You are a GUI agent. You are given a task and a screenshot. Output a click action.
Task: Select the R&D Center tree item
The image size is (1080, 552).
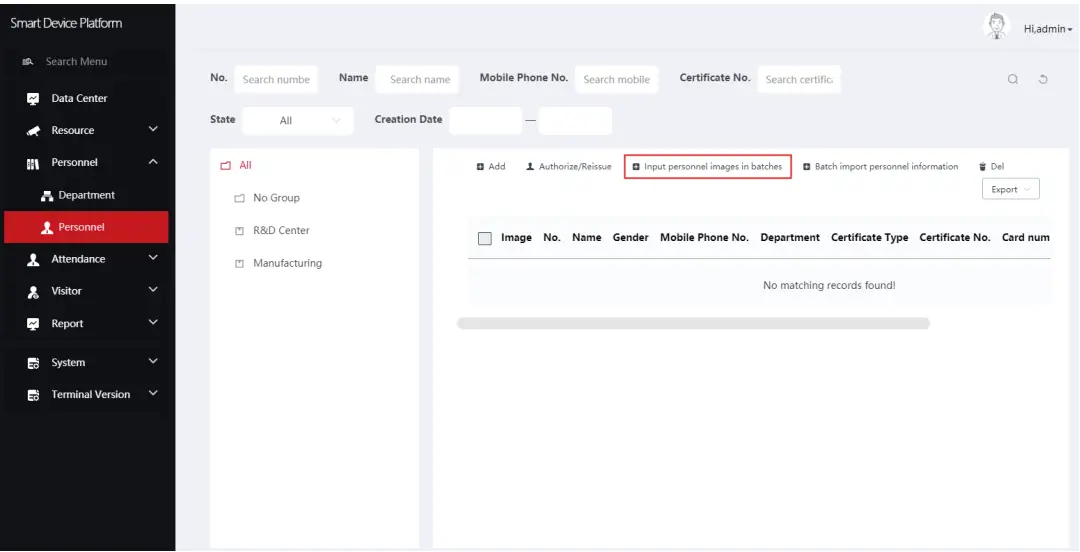point(281,230)
